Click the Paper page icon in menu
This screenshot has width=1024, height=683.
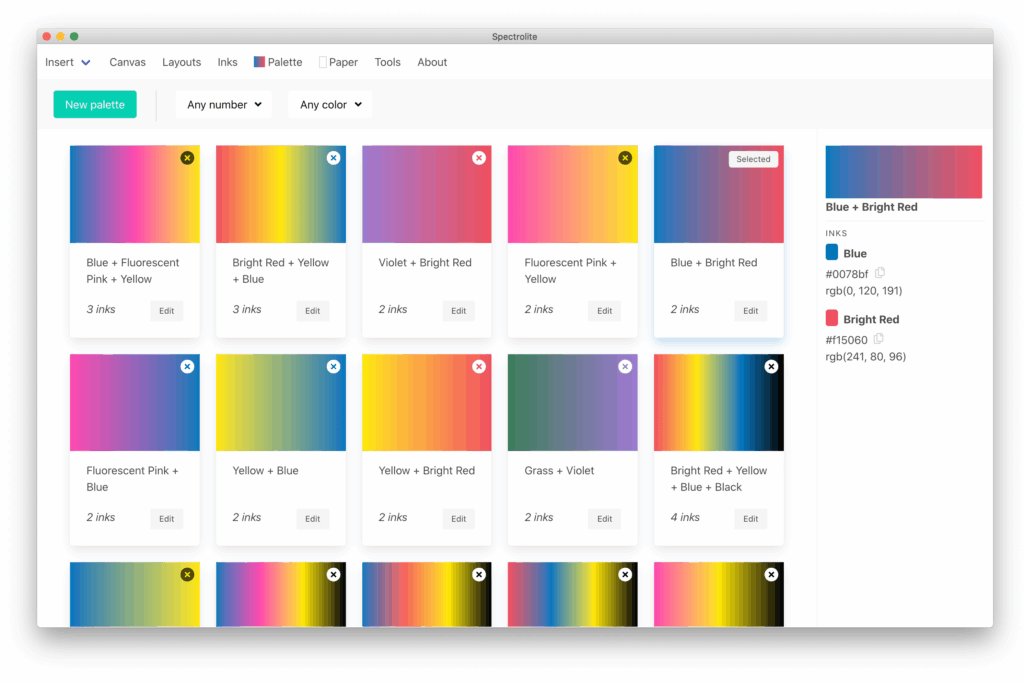click(x=323, y=62)
